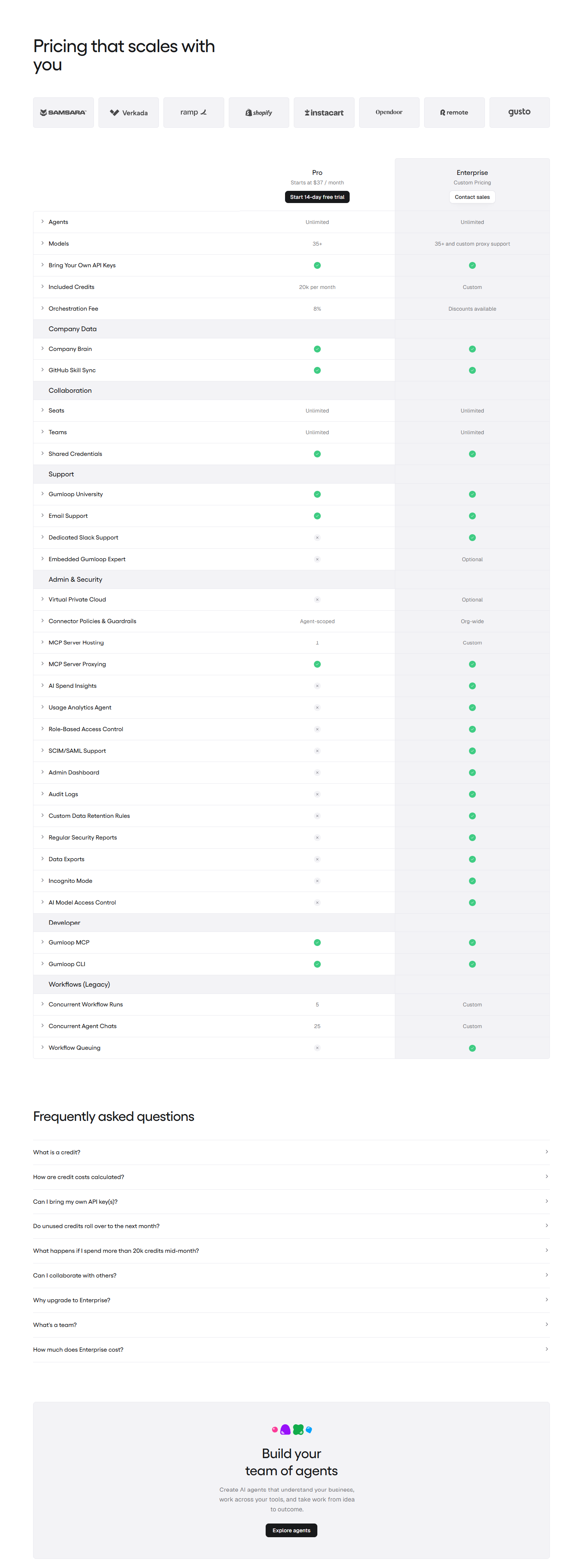
Task: Select the remote logo card
Action: [454, 113]
